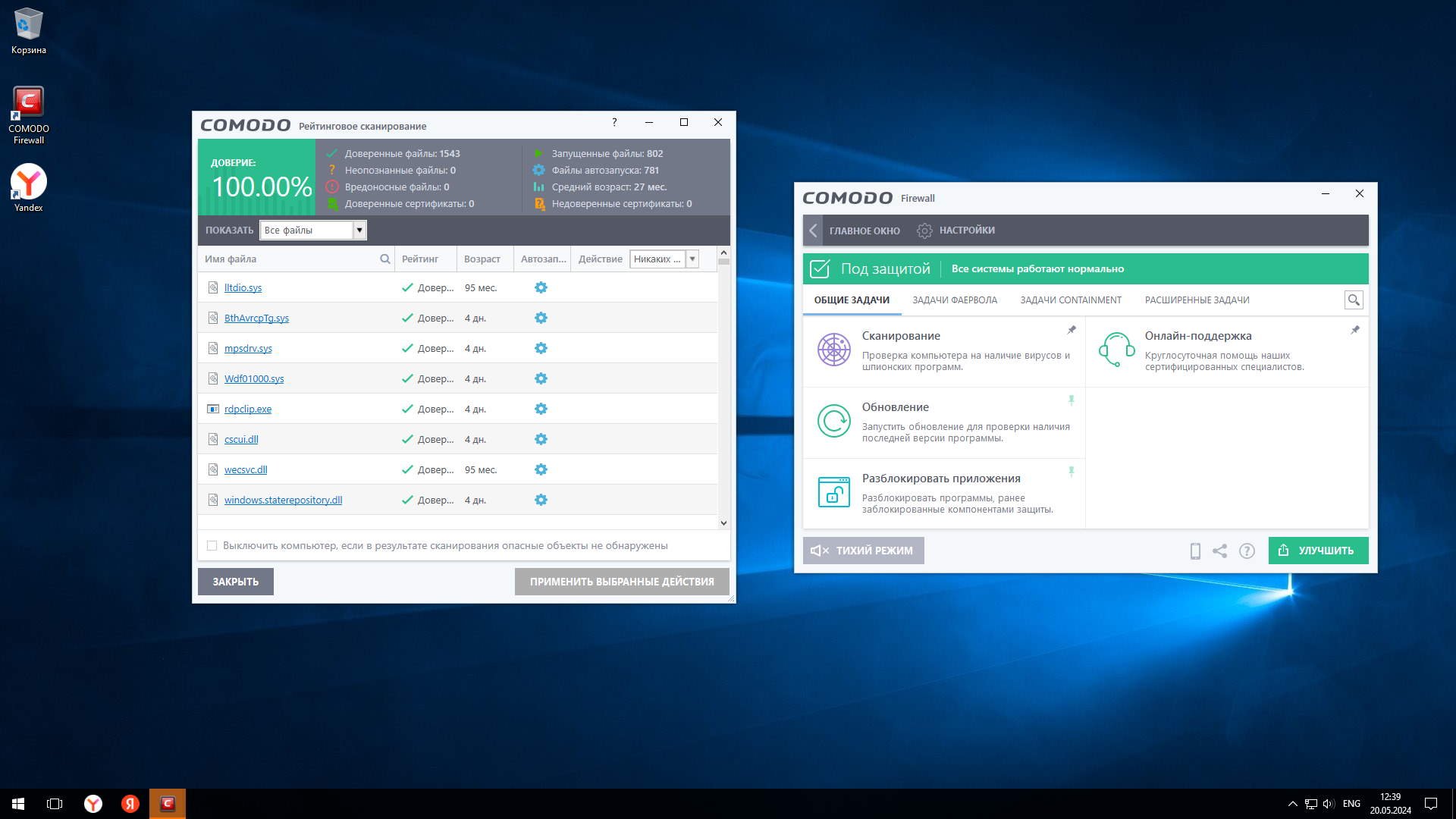The height and width of the screenshot is (819, 1456).
Task: Open the Show all files dropdown
Action: click(359, 231)
